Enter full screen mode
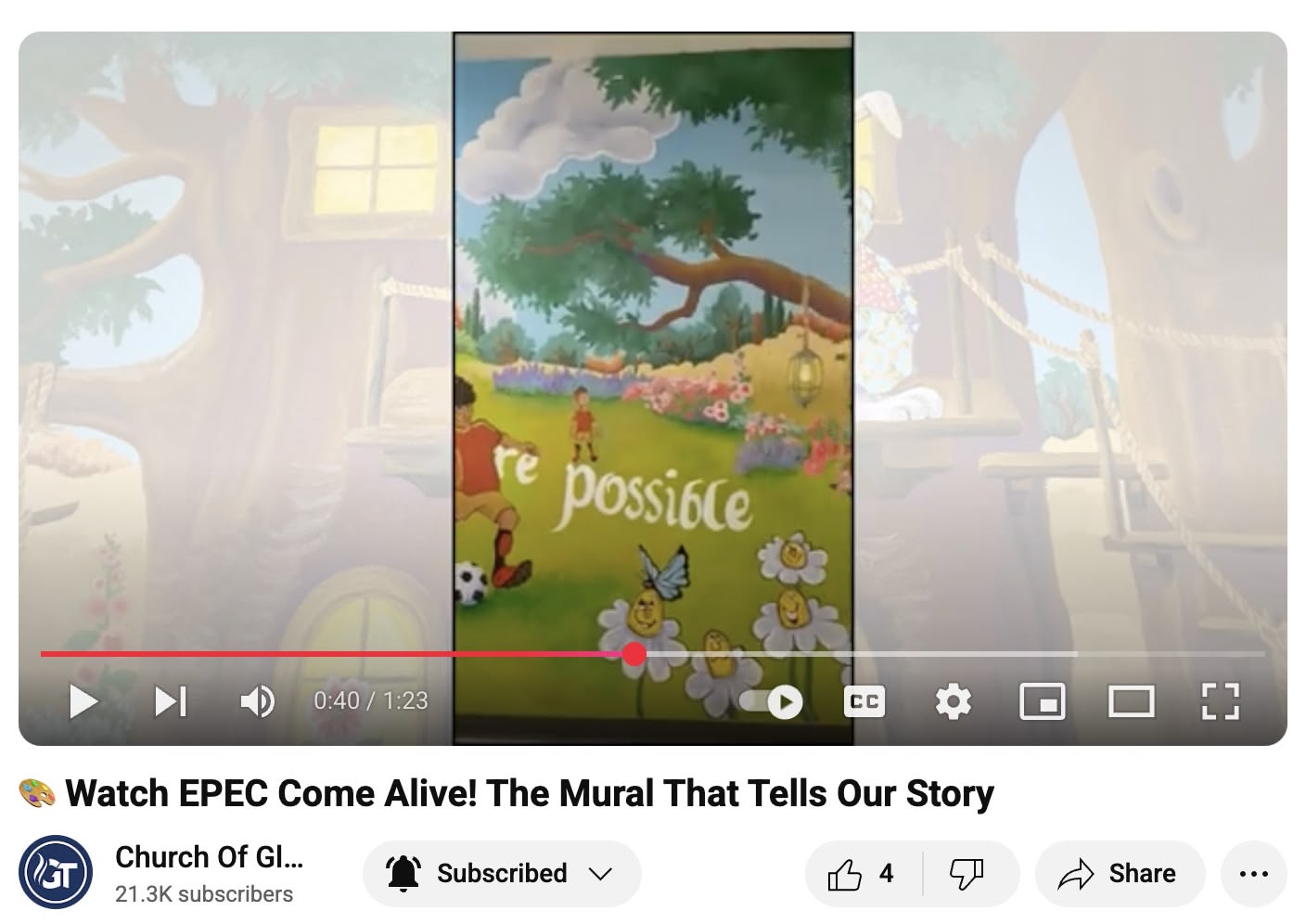The height and width of the screenshot is (924, 1306). tap(1221, 701)
